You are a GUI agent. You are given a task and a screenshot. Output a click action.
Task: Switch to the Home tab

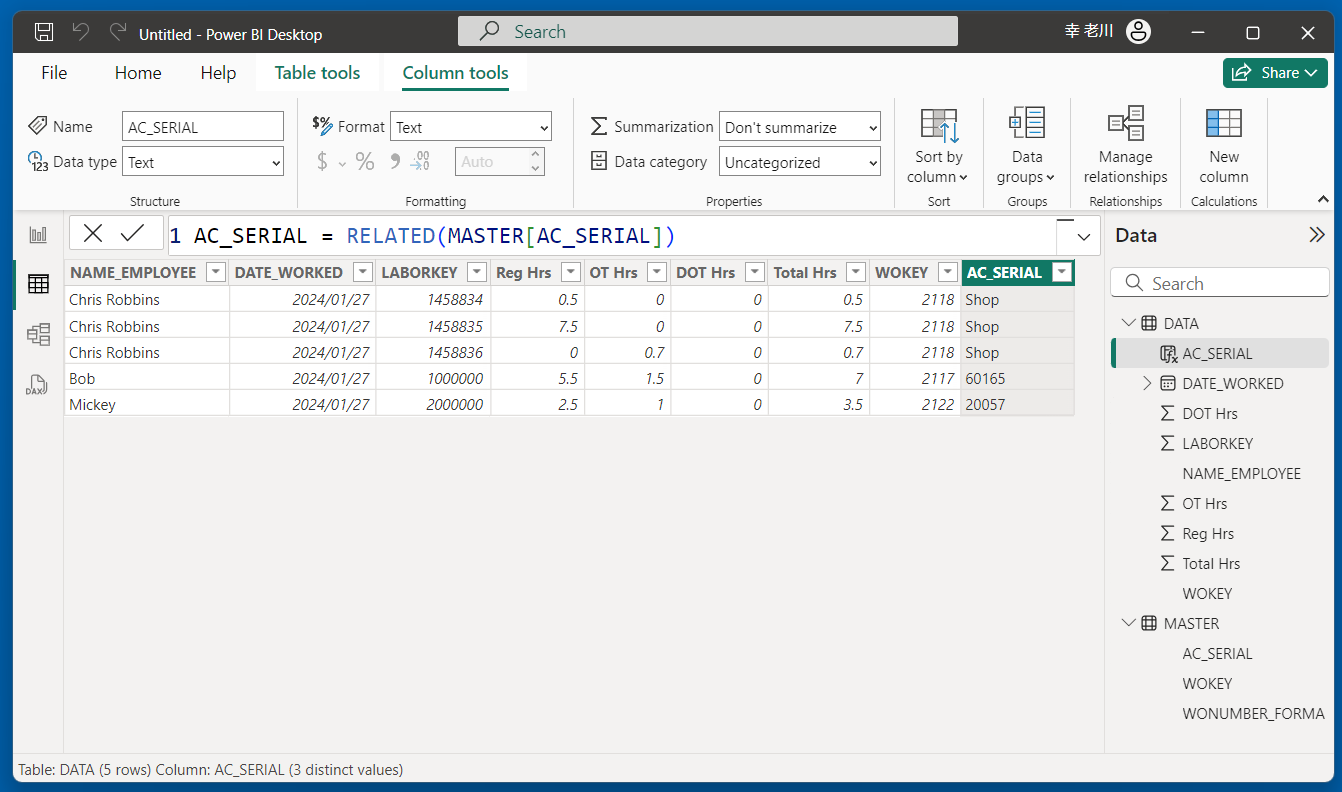click(138, 73)
